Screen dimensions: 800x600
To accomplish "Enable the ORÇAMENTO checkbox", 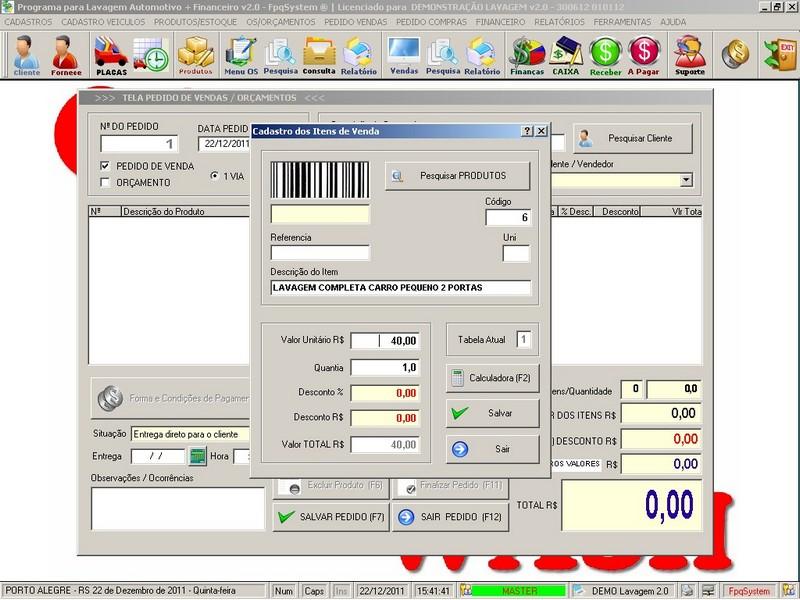I will tap(106, 182).
